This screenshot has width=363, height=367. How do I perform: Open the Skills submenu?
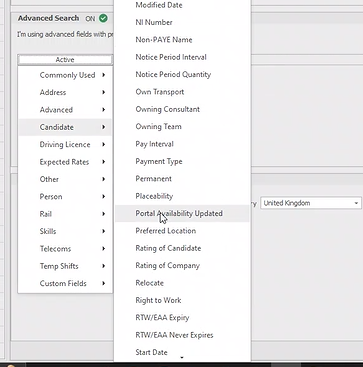(x=66, y=231)
